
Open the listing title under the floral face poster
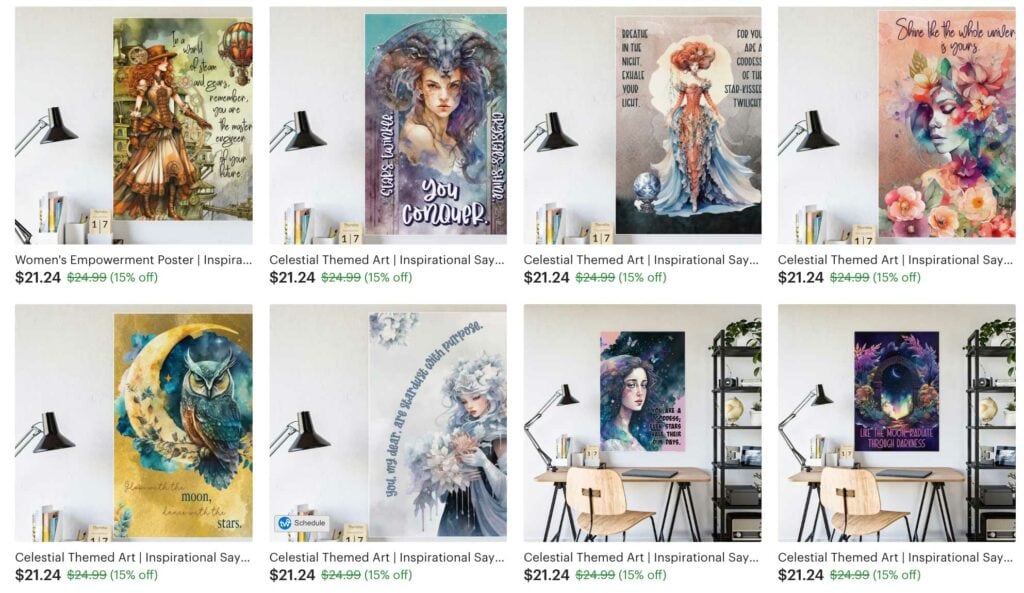[x=895, y=260]
